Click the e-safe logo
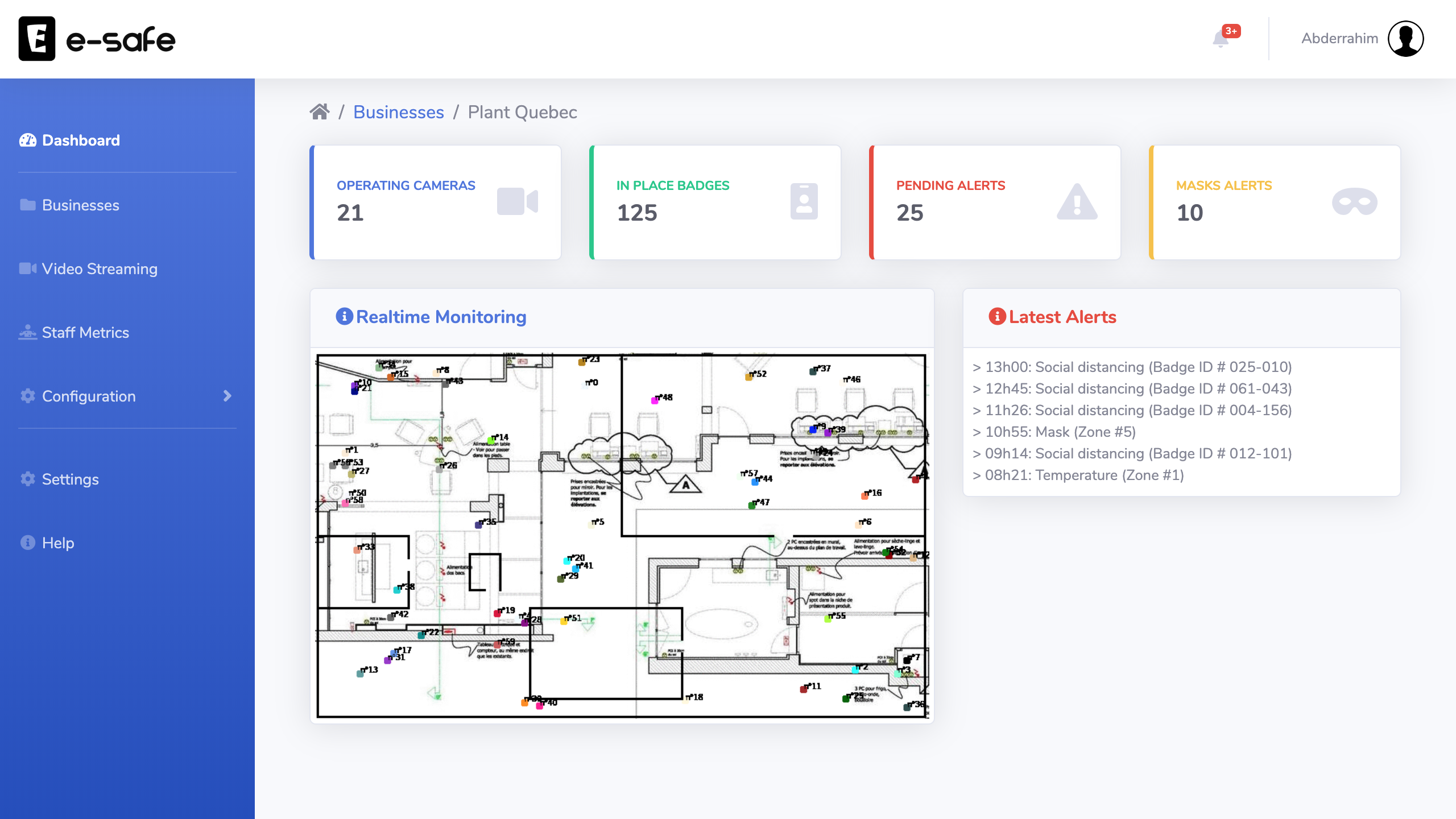The width and height of the screenshot is (1456, 819). tap(97, 39)
